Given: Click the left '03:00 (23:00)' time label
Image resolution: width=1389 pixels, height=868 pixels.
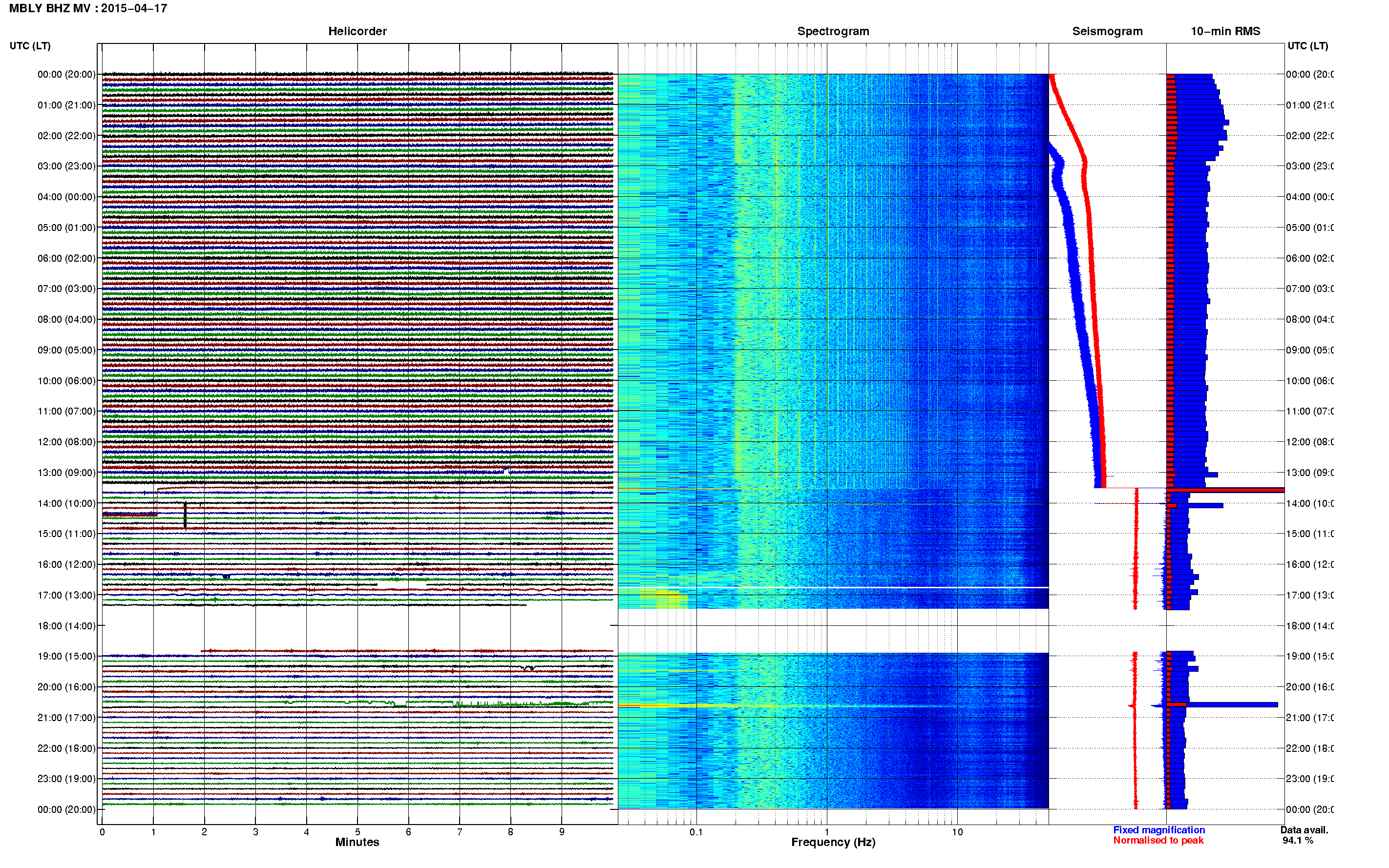Looking at the screenshot, I should pos(66,166).
